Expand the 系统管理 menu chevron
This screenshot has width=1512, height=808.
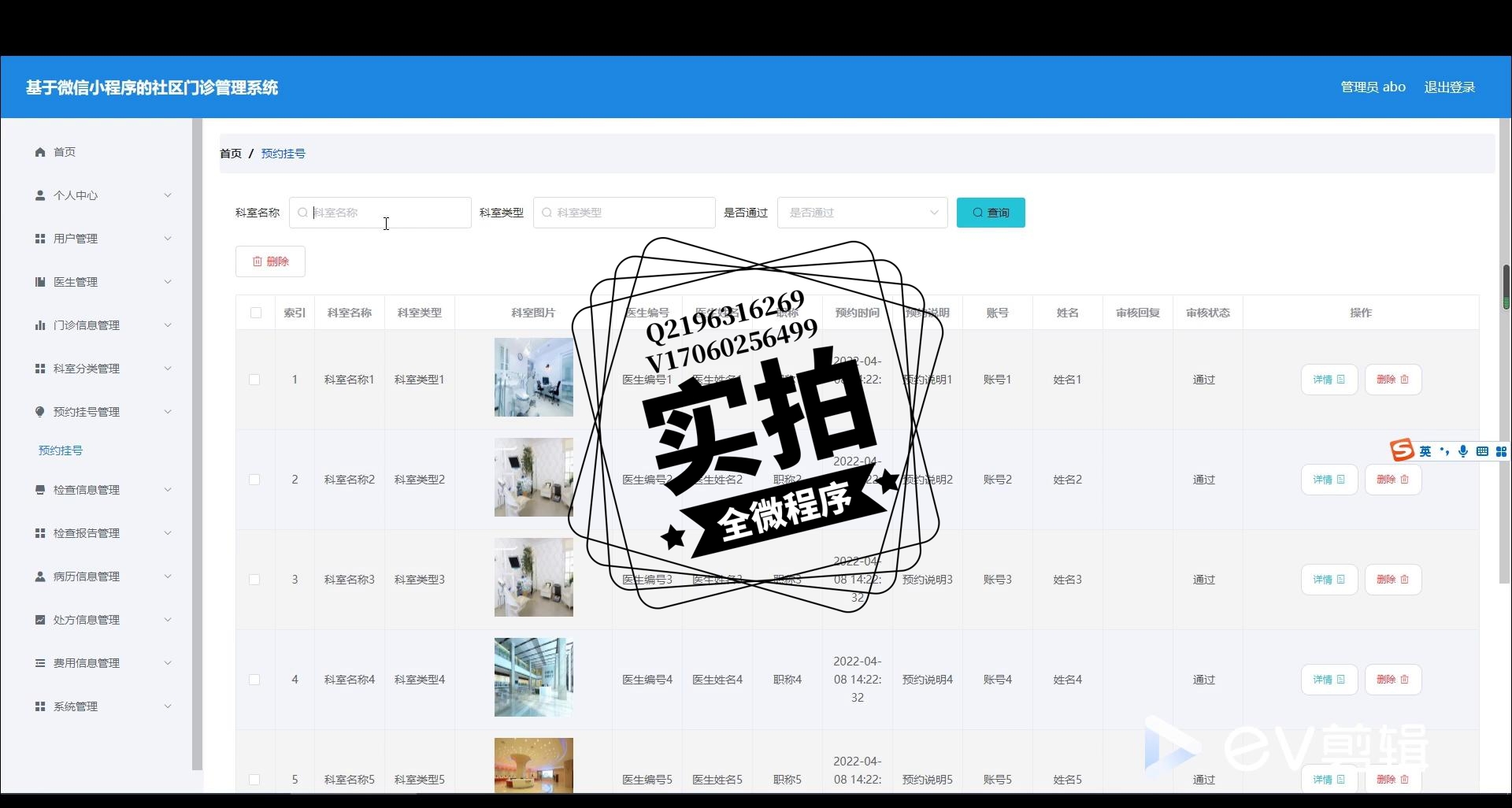[168, 706]
